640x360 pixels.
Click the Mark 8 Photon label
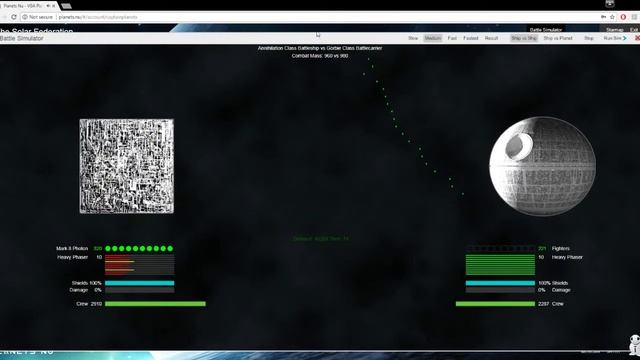72,249
